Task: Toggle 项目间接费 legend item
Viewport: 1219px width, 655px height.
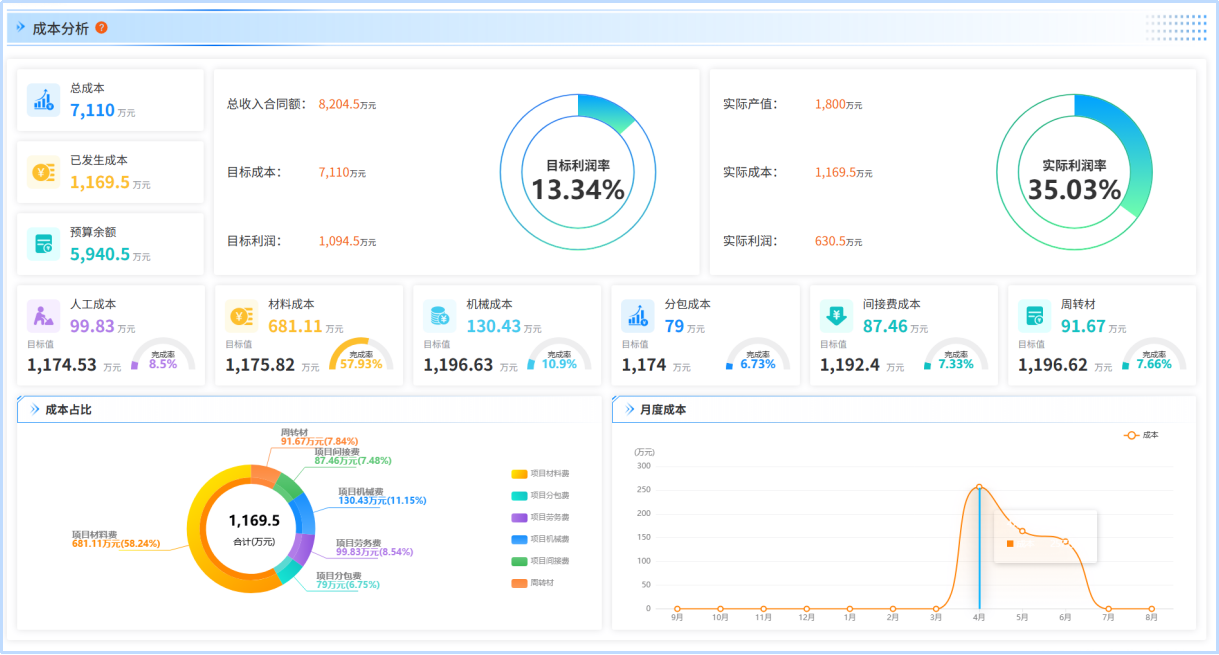Action: pyautogui.click(x=540, y=561)
